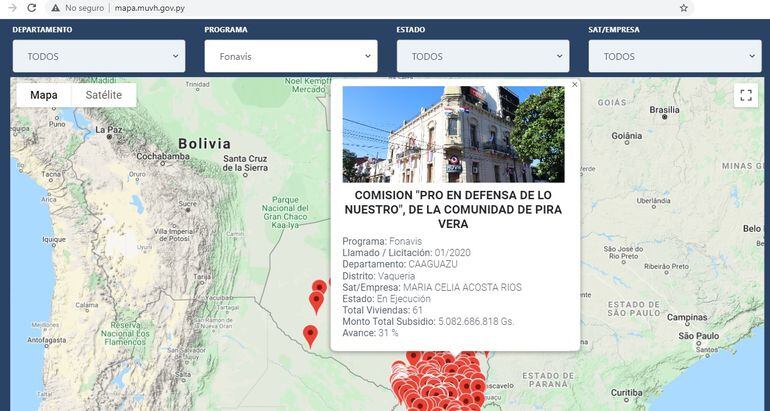Click the Antofagasta city label
770x411 pixels.
46,340
